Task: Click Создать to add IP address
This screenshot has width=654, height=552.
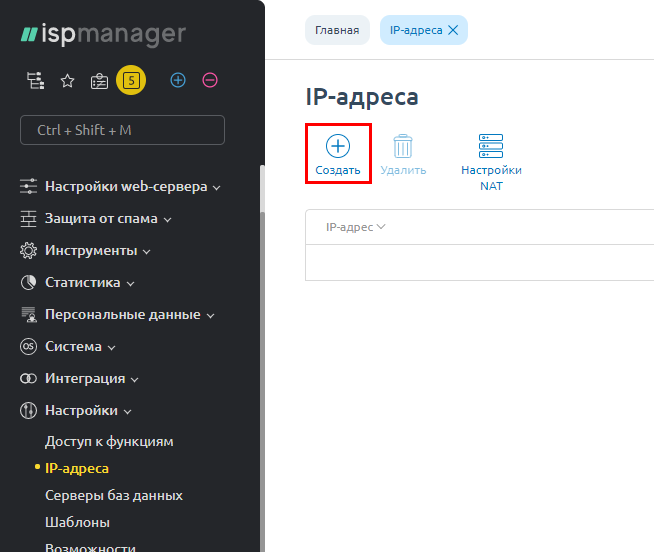Action: (338, 154)
